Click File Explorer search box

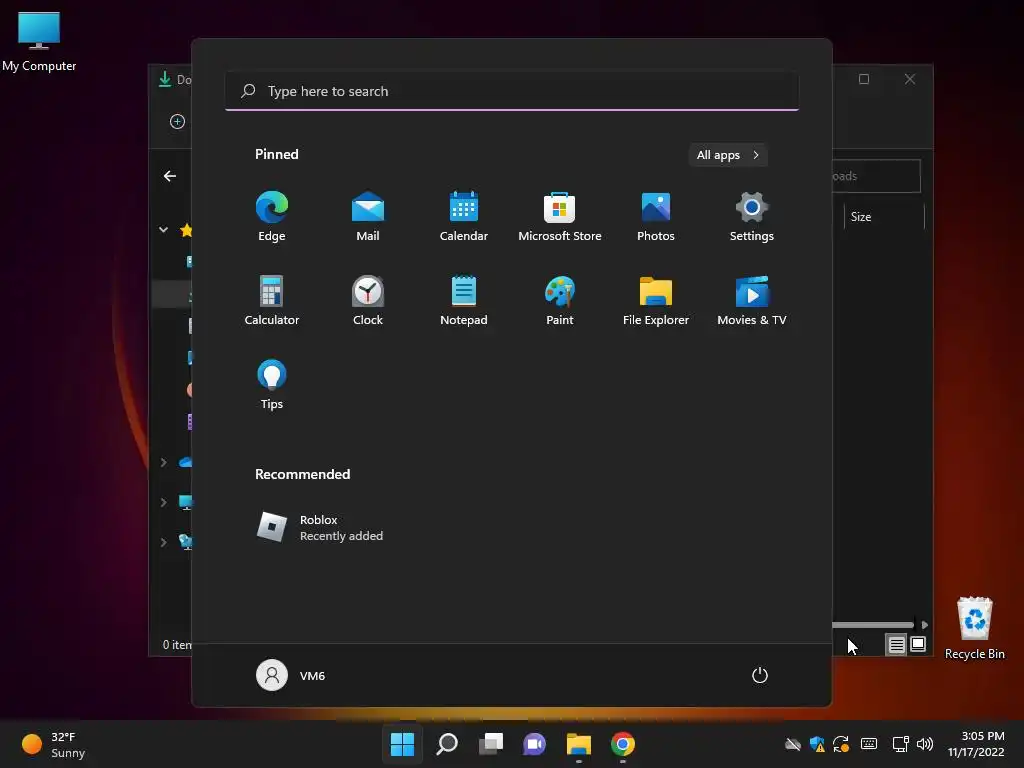pyautogui.click(x=876, y=176)
